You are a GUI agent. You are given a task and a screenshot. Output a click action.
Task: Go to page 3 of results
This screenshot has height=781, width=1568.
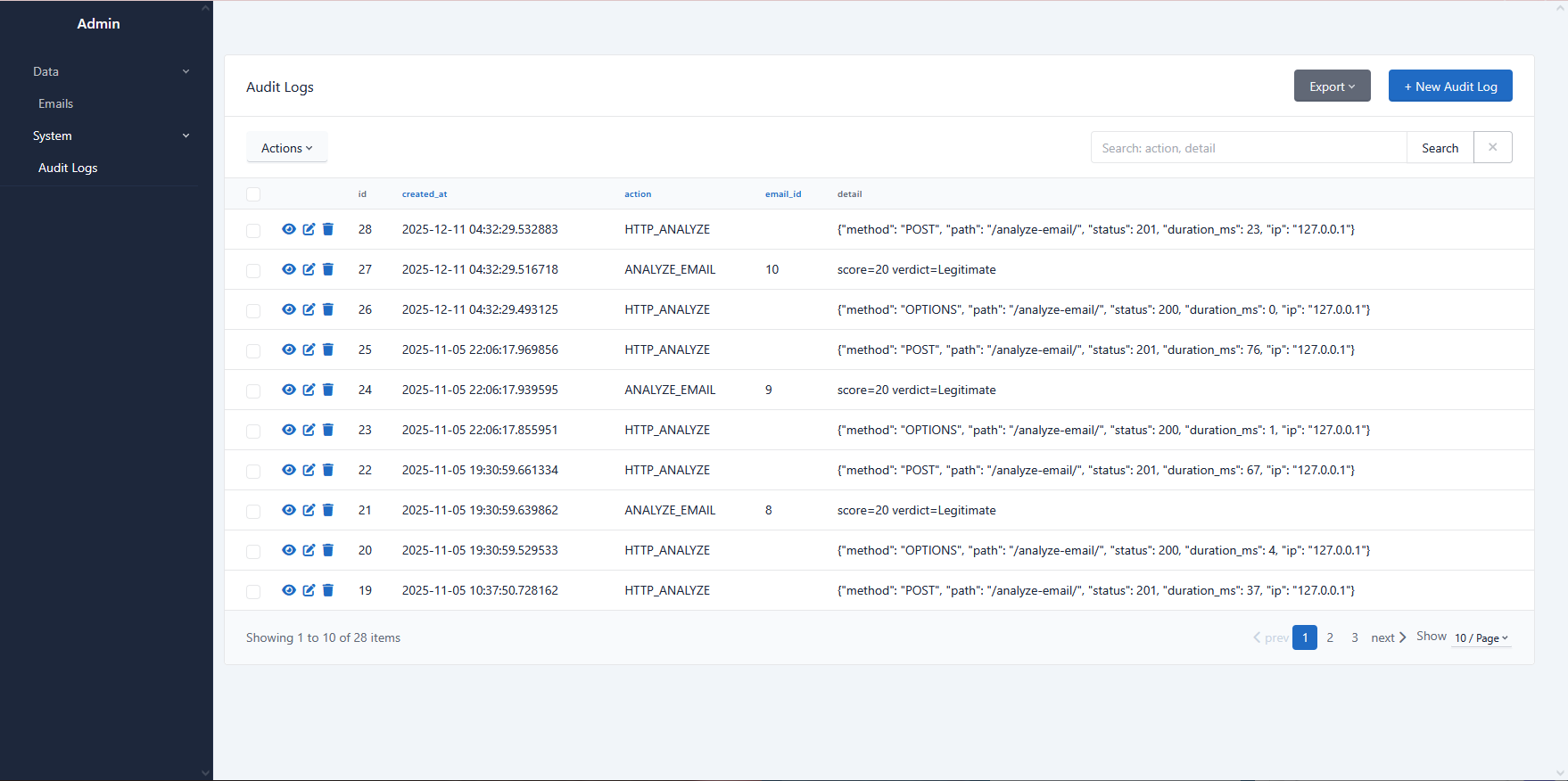pos(1355,637)
